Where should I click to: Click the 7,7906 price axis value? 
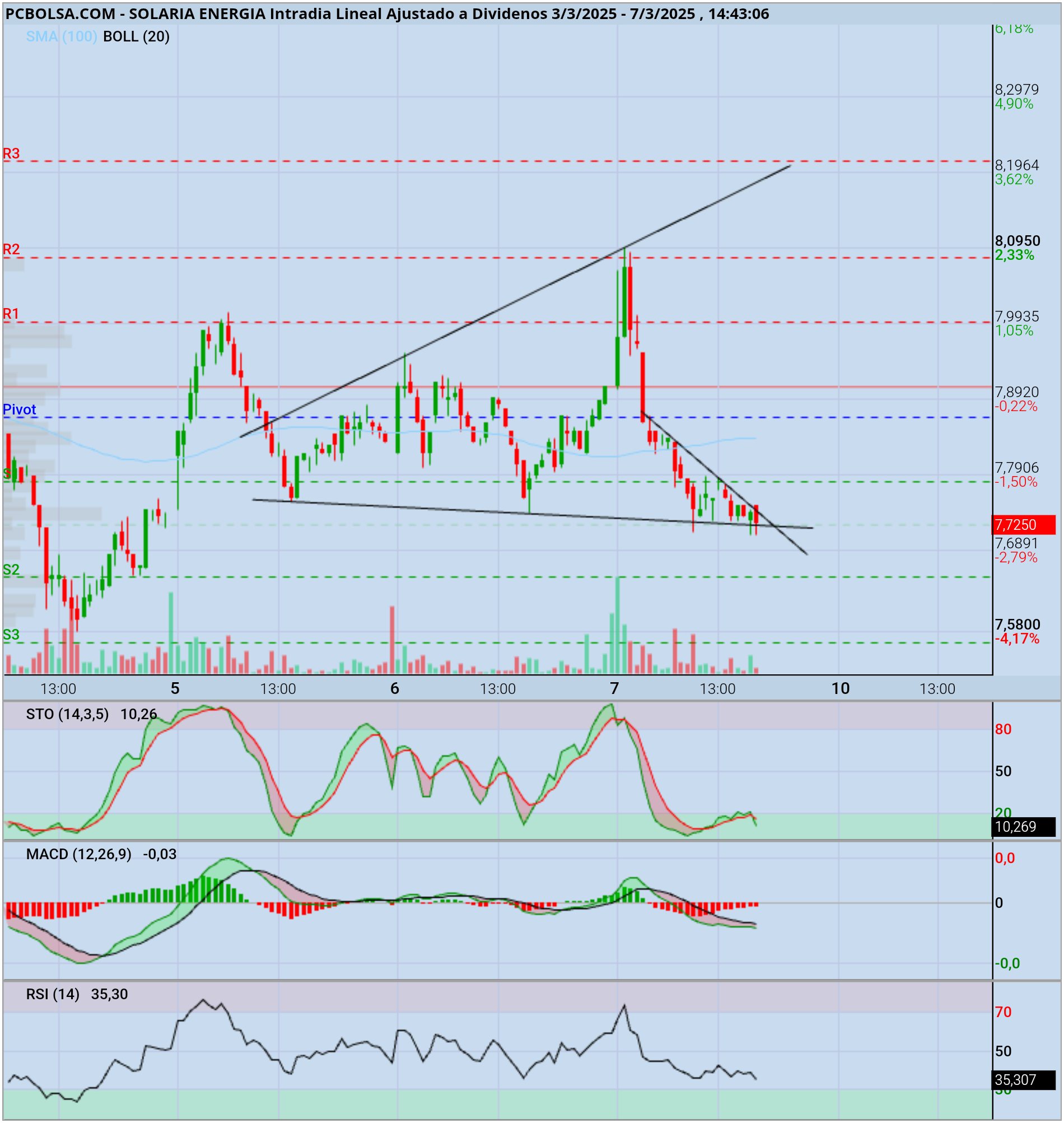[1017, 467]
